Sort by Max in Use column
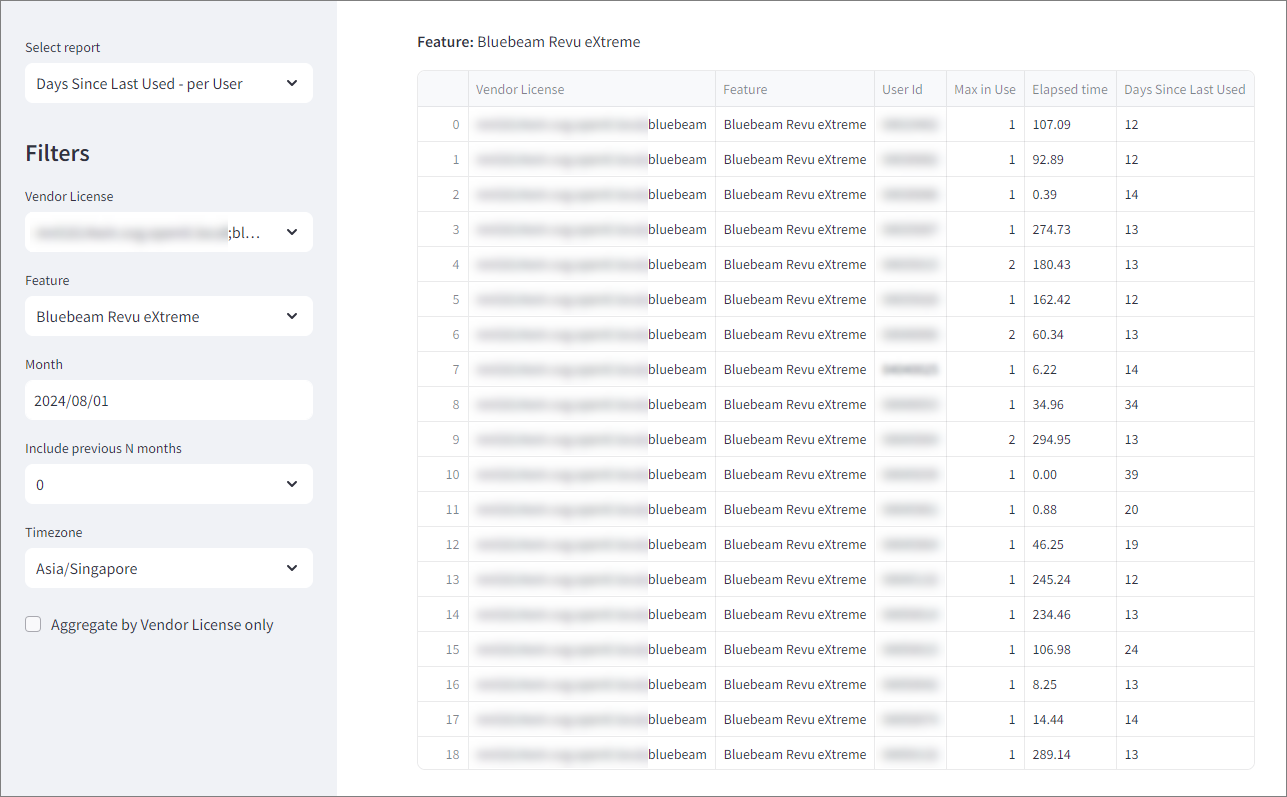The width and height of the screenshot is (1287, 797). pyautogui.click(x=984, y=90)
